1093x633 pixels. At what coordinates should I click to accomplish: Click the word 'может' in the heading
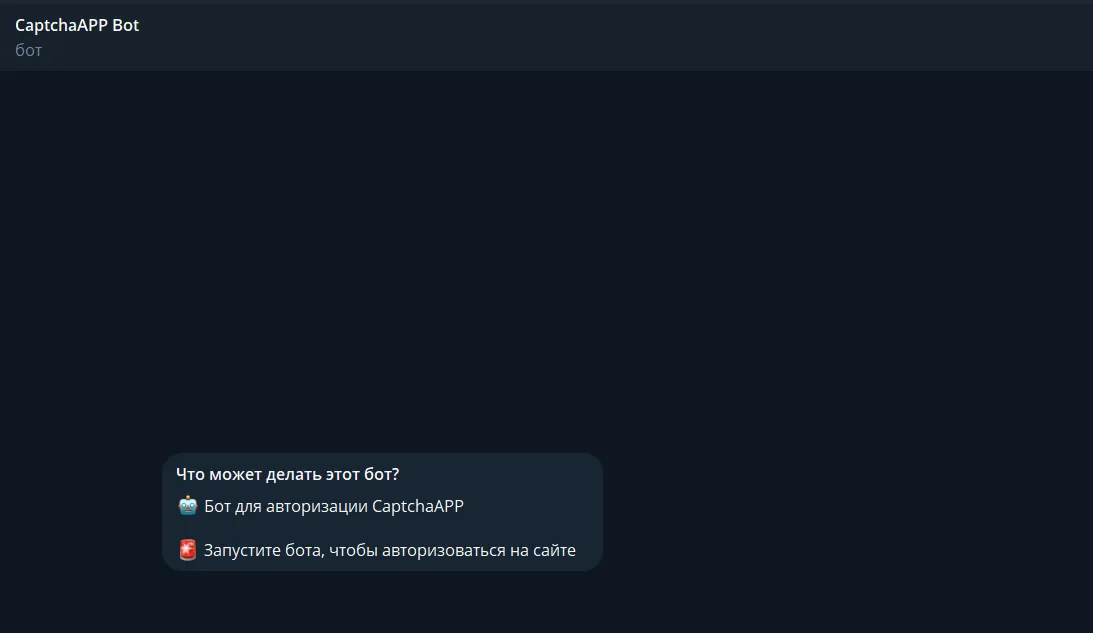[x=236, y=475]
